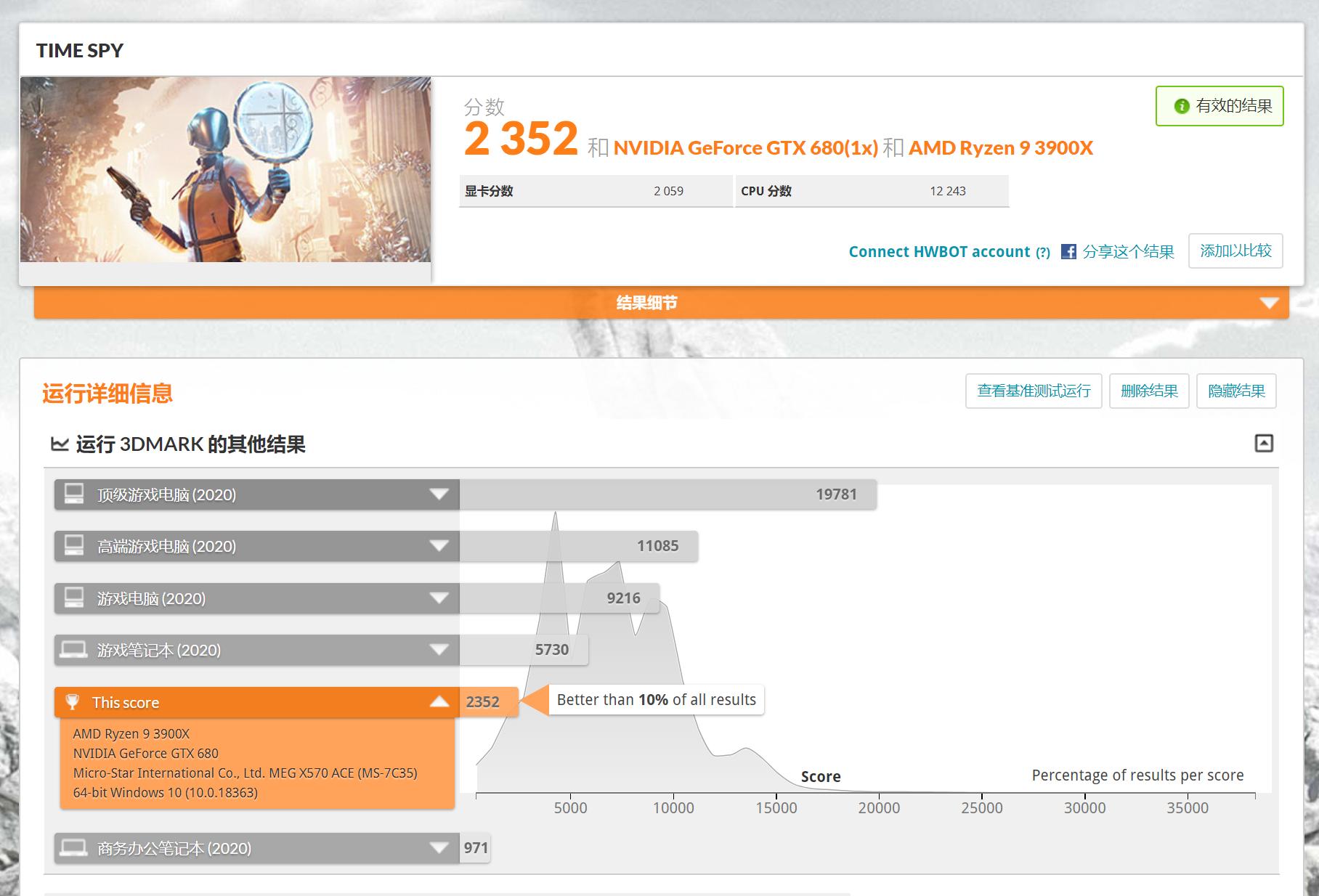
Task: Click the AMD Ryzen 9 3900X detail line
Action: [x=131, y=734]
